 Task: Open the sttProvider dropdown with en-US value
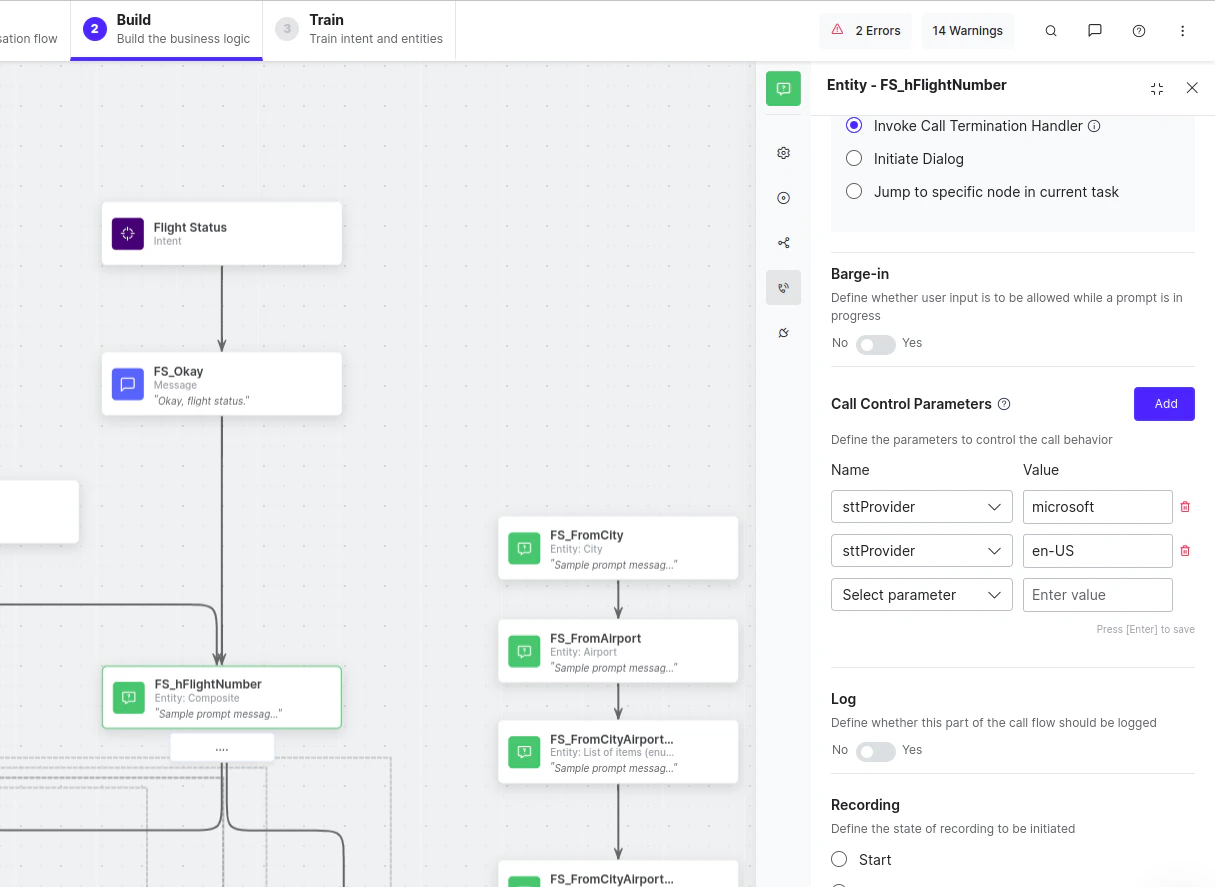pyautogui.click(x=921, y=550)
